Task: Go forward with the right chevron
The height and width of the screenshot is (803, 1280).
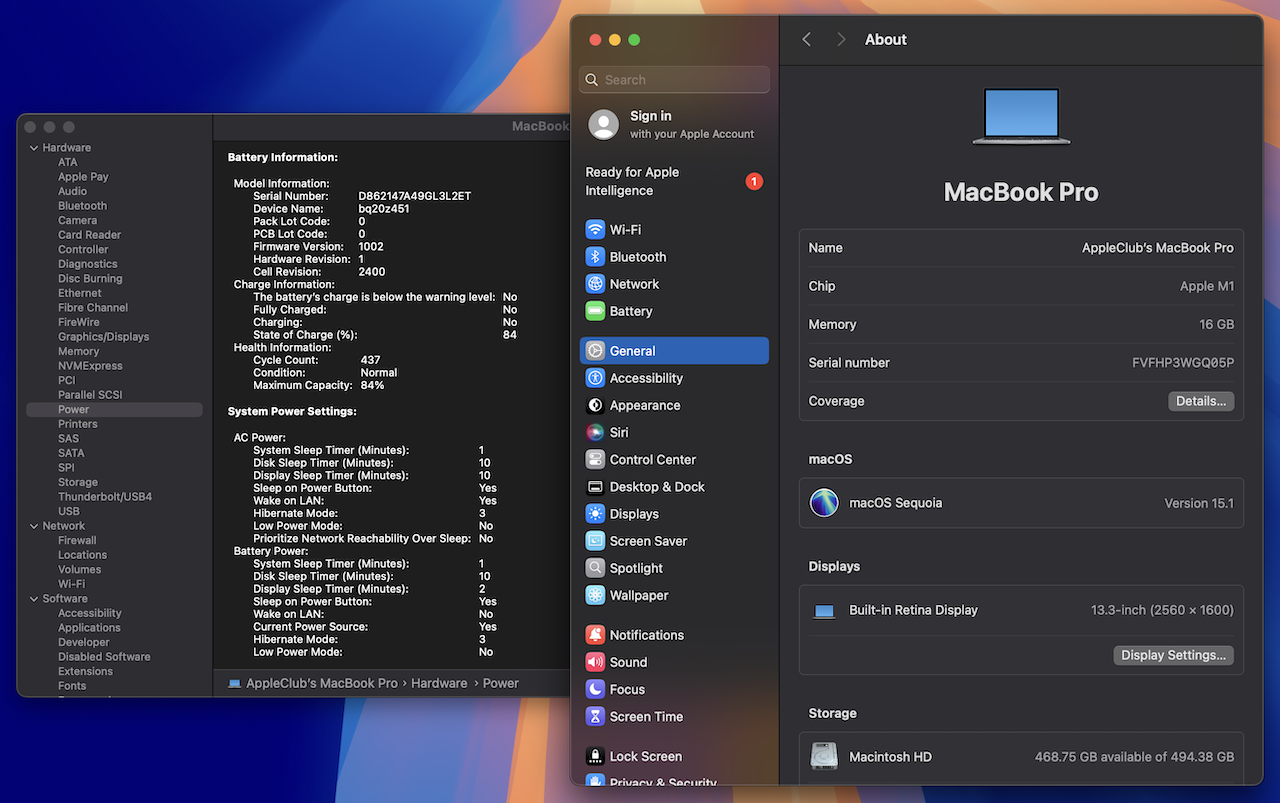Action: pyautogui.click(x=841, y=39)
